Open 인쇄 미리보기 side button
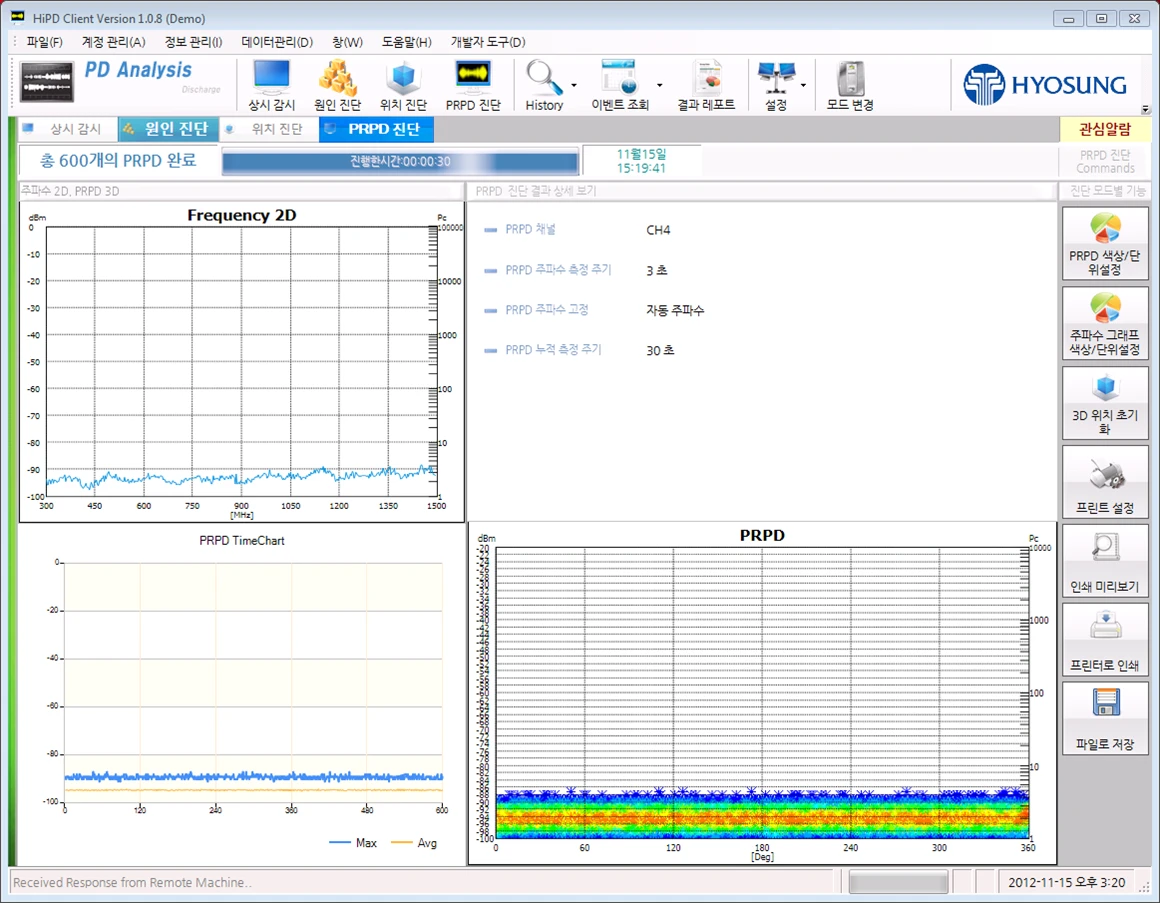Image resolution: width=1160 pixels, height=903 pixels. (1105, 561)
